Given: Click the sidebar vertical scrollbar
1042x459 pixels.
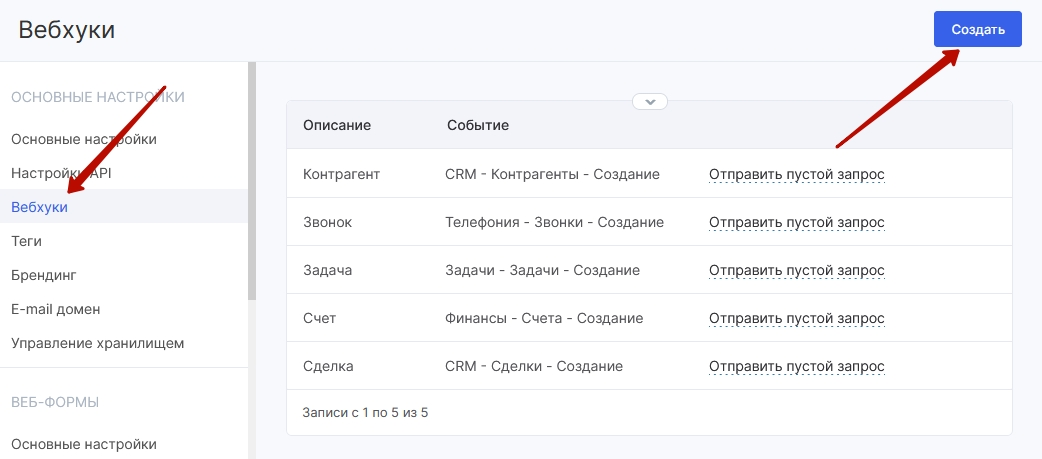Looking at the screenshot, I should tap(252, 181).
